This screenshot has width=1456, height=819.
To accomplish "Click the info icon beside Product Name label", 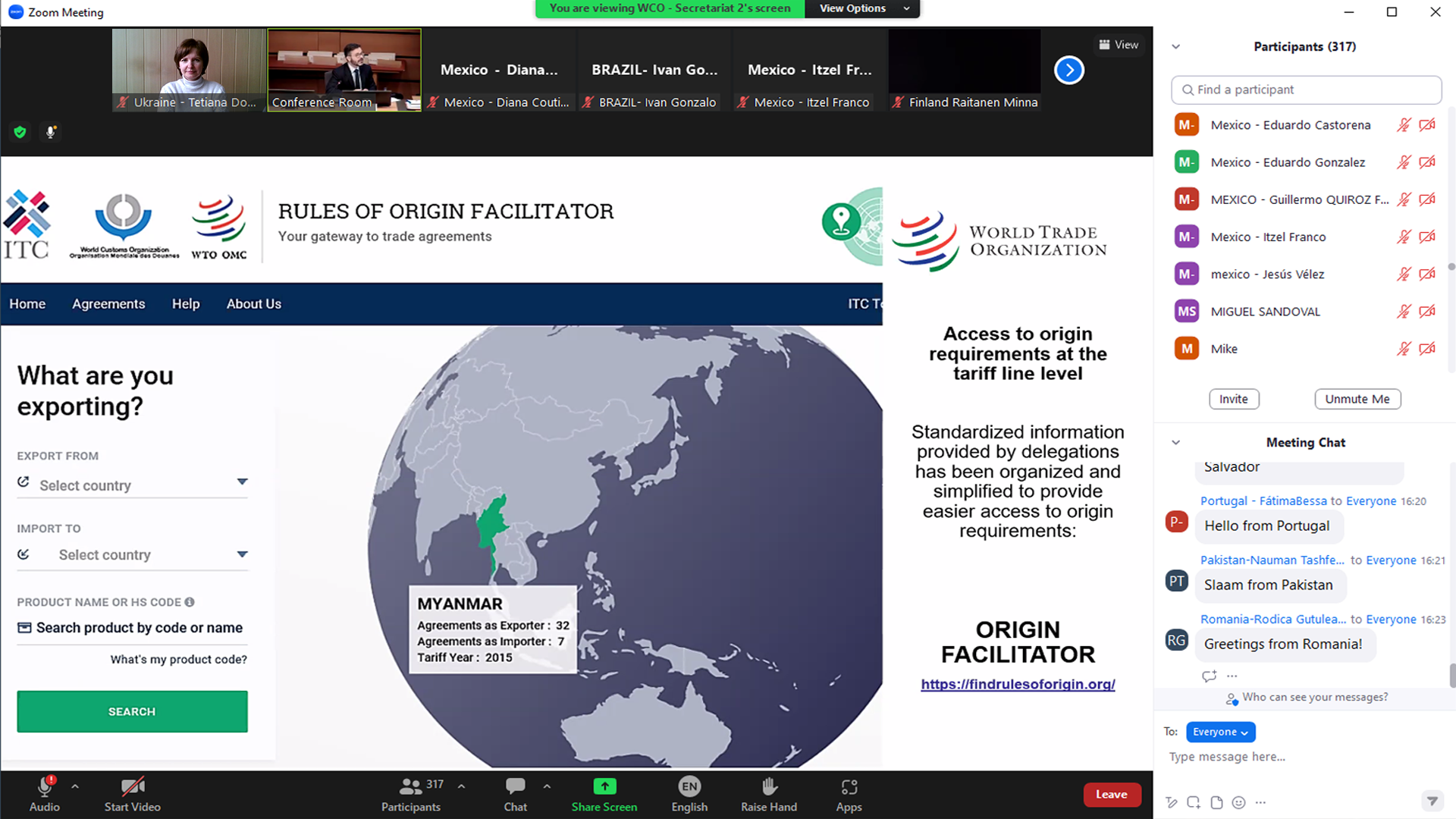I will coord(190,602).
